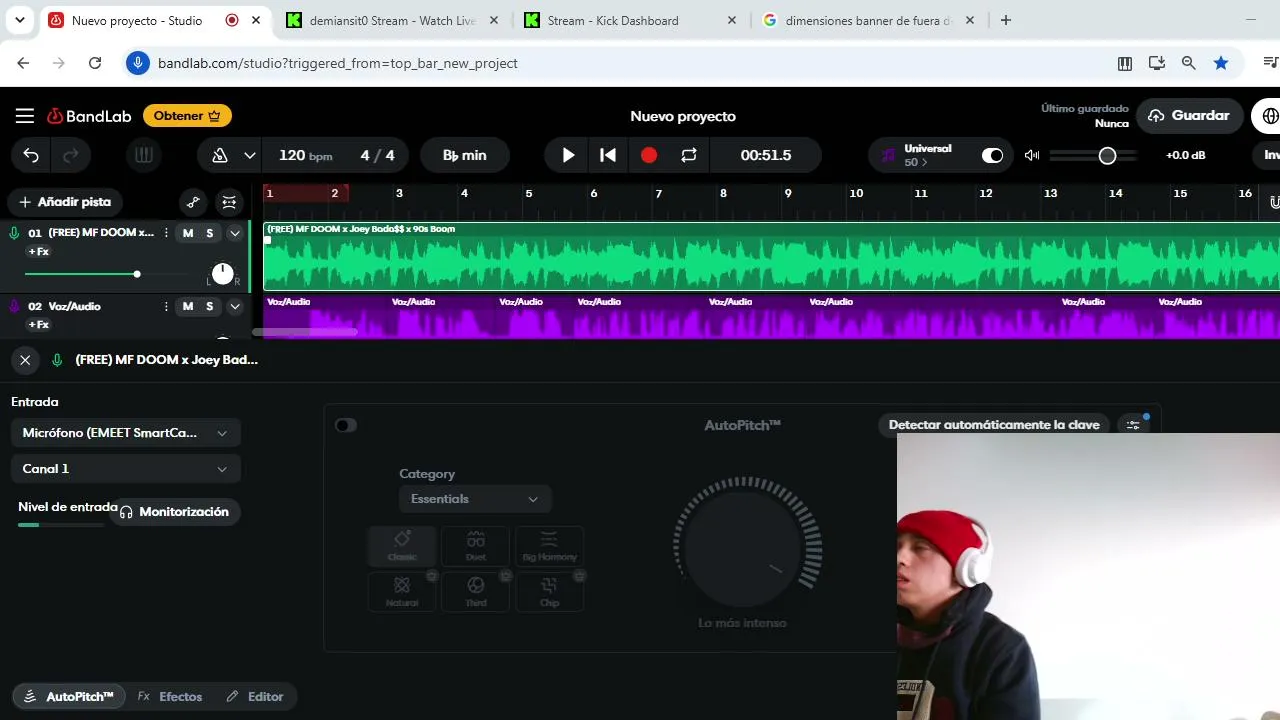Switch to the Efectos tab
The width and height of the screenshot is (1280, 720).
point(170,697)
